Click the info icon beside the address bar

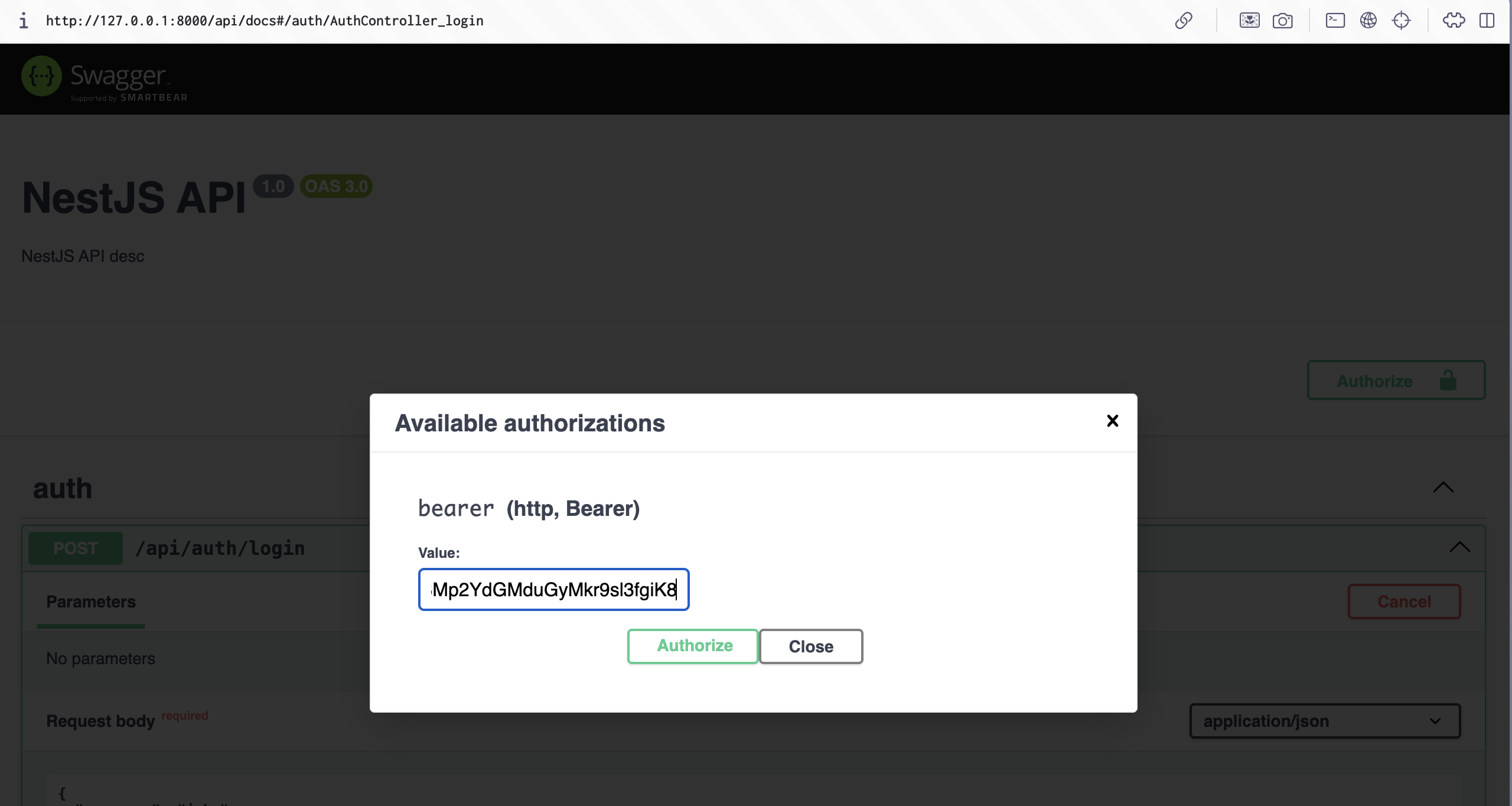pos(24,21)
